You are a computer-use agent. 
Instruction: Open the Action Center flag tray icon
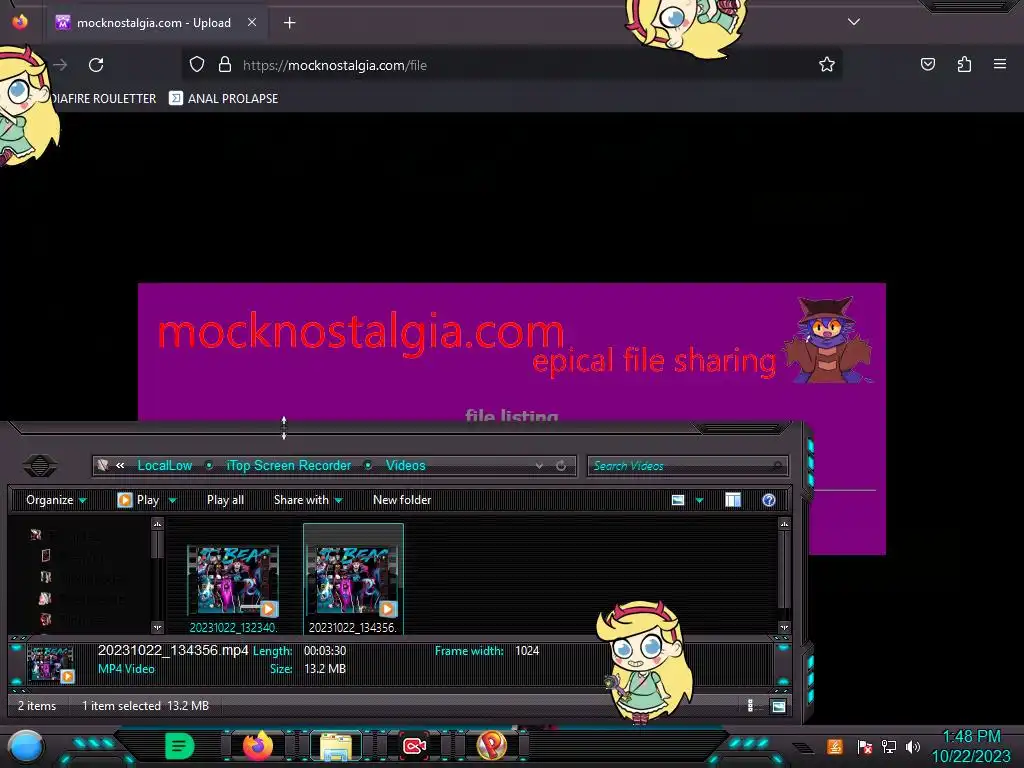click(x=864, y=746)
